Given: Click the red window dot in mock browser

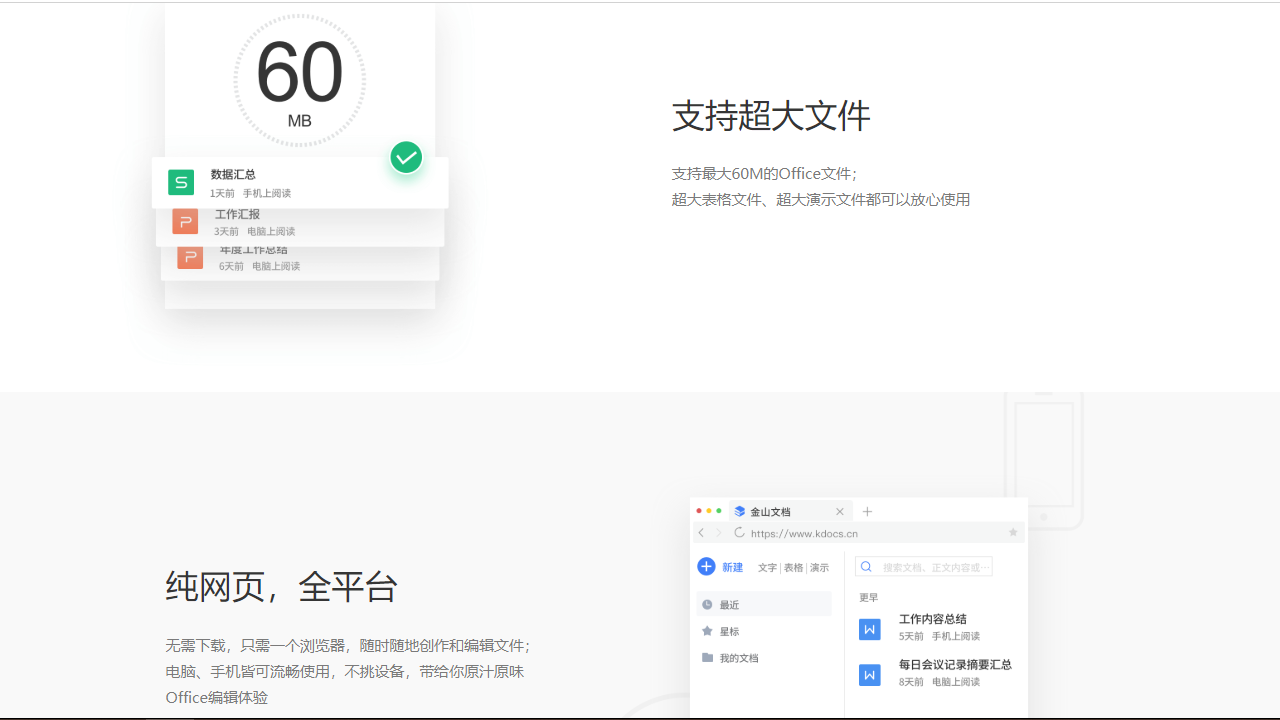Looking at the screenshot, I should point(699,511).
